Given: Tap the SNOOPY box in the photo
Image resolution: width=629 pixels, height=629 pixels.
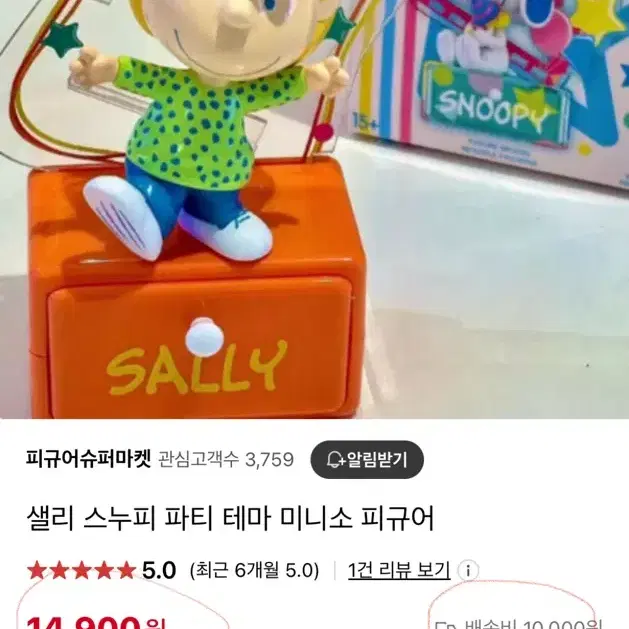Looking at the screenshot, I should click(487, 80).
